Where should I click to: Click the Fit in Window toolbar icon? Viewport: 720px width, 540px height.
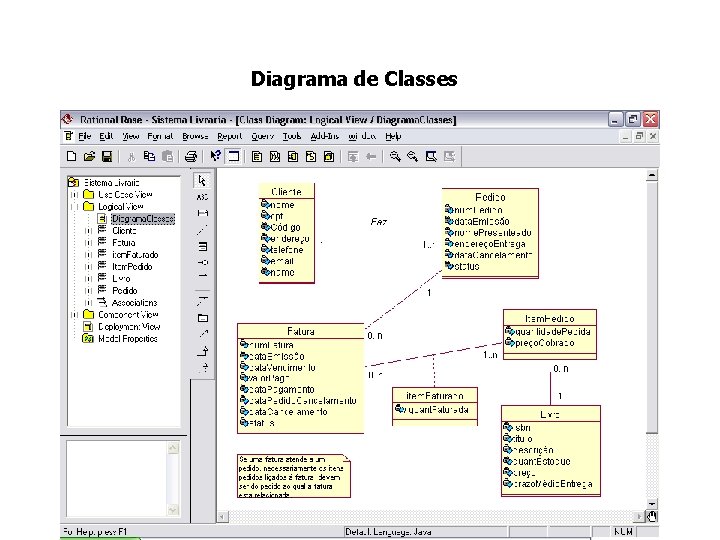[431, 157]
